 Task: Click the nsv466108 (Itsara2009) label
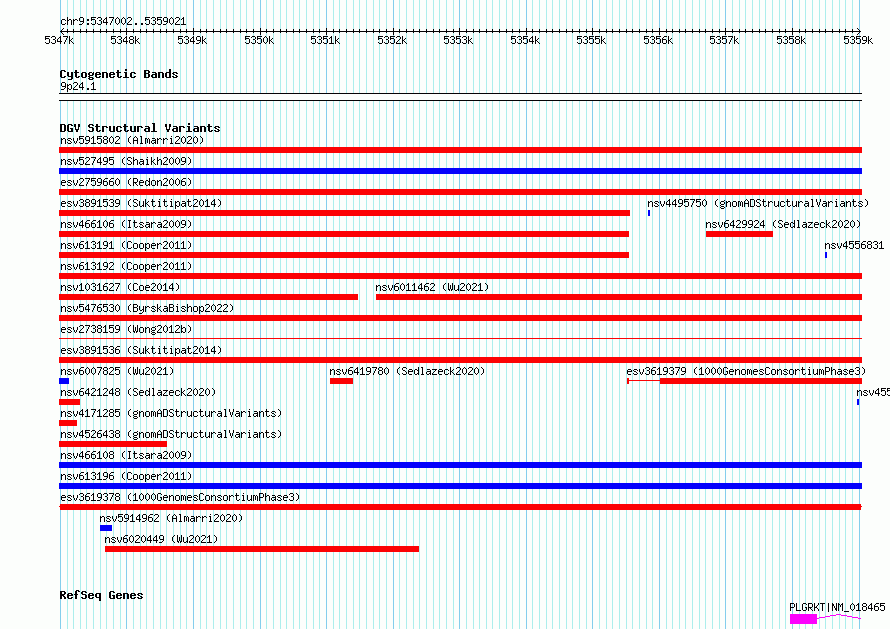[126, 455]
